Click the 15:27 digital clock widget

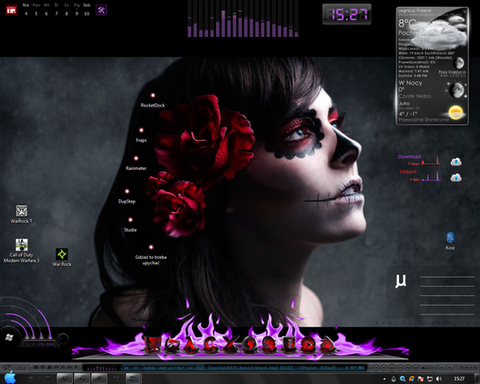tap(347, 14)
